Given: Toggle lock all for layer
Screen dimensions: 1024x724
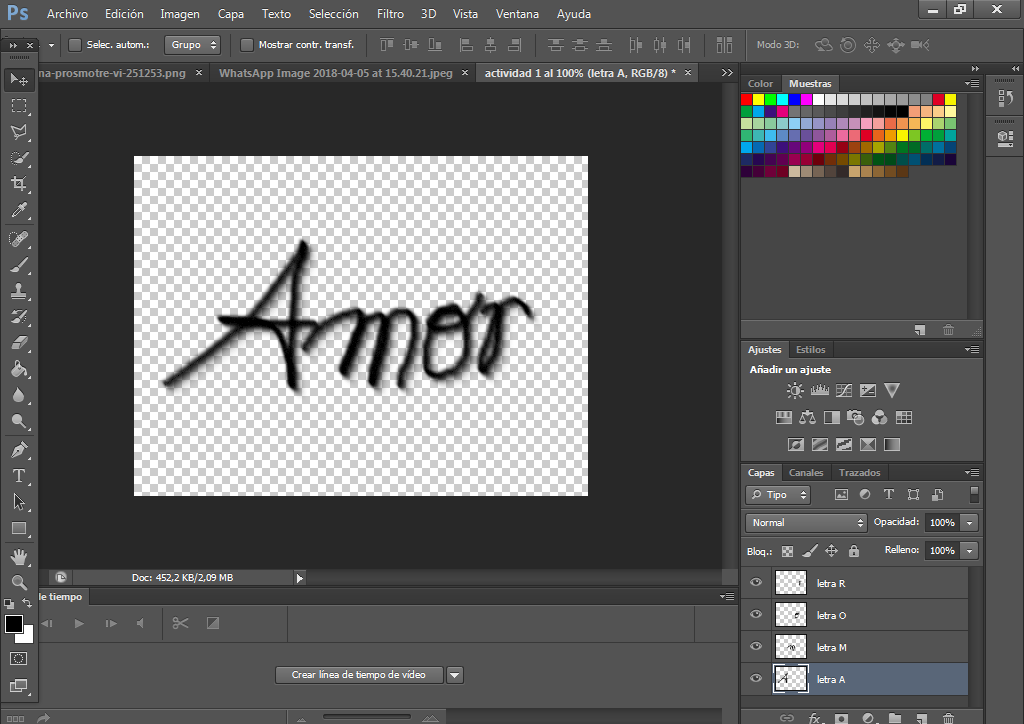Looking at the screenshot, I should click(854, 551).
